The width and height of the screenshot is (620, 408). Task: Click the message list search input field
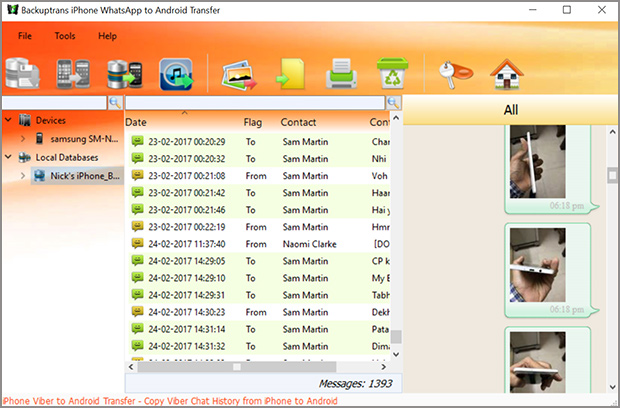pyautogui.click(x=255, y=103)
